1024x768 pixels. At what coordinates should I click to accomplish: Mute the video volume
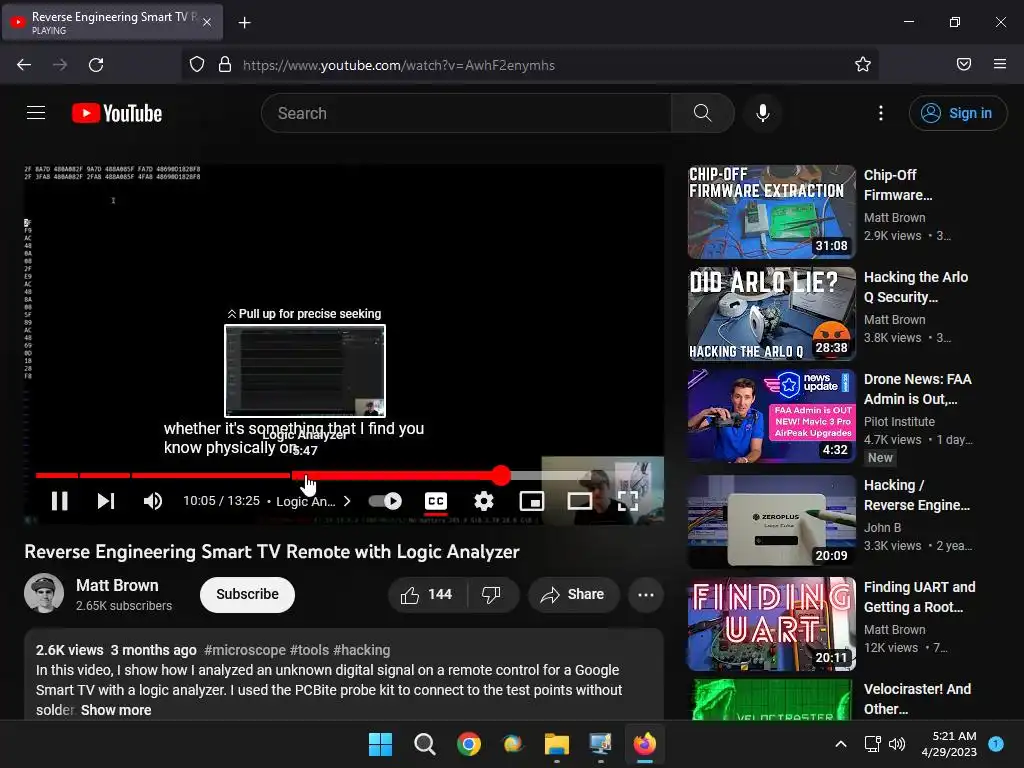(x=153, y=501)
